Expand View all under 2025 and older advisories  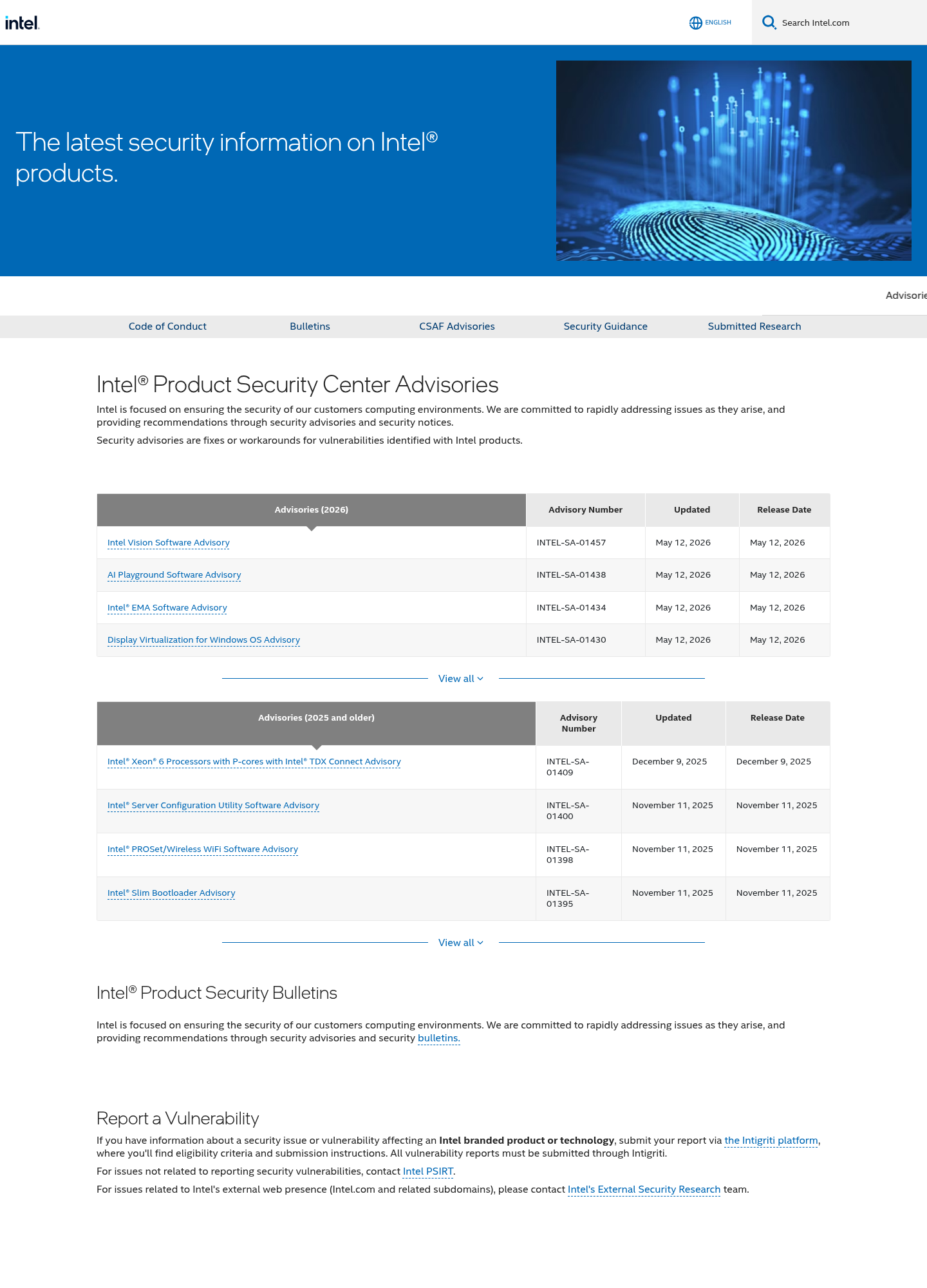pos(460,943)
